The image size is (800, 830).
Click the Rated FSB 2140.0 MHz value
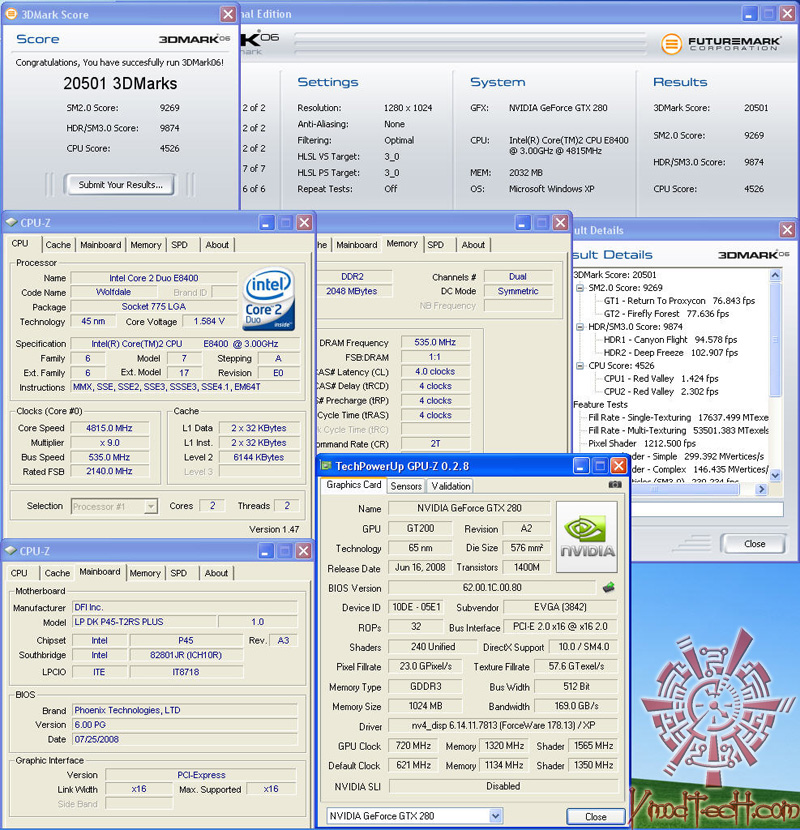(x=110, y=471)
